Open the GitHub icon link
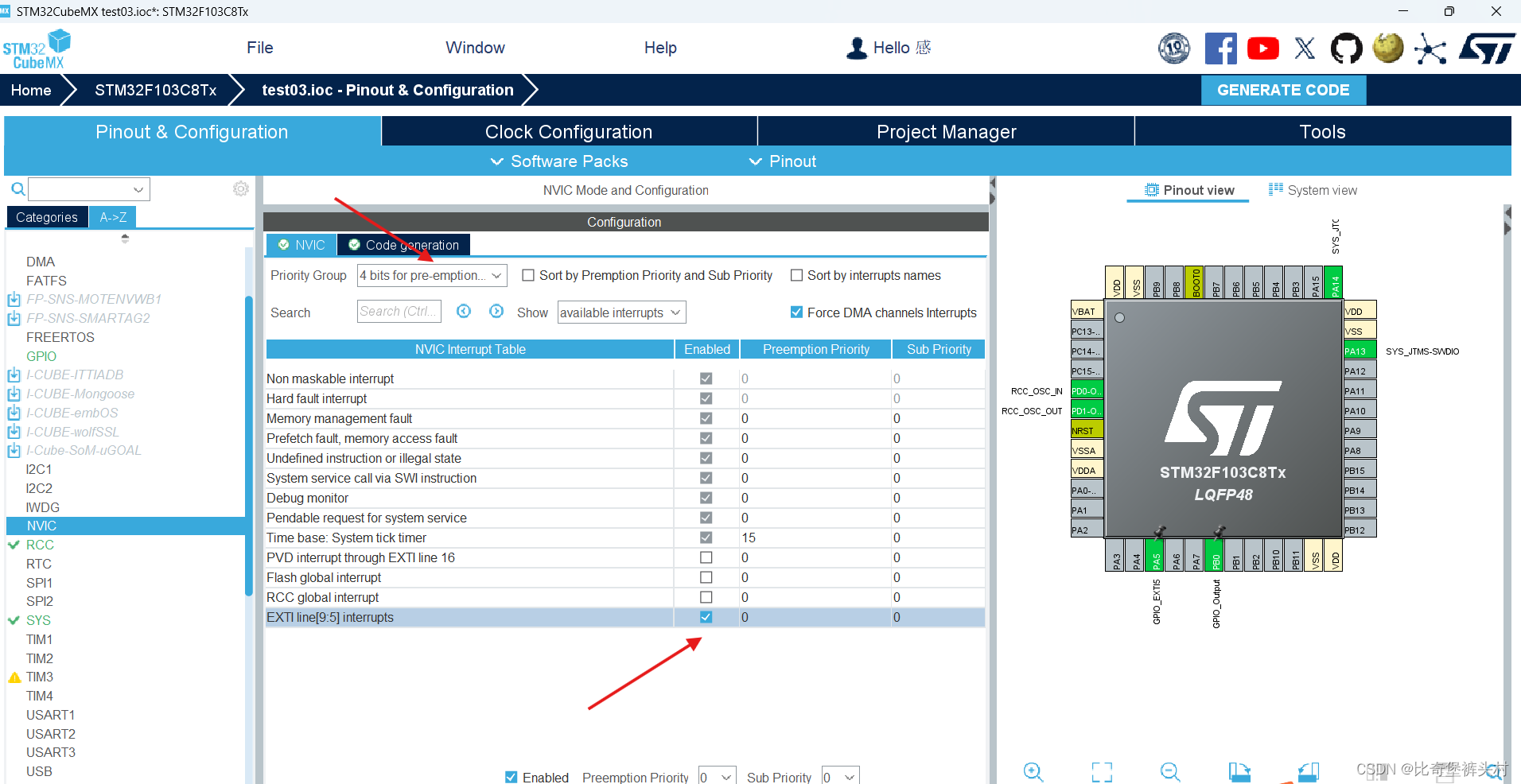1521x784 pixels. pos(1346,49)
